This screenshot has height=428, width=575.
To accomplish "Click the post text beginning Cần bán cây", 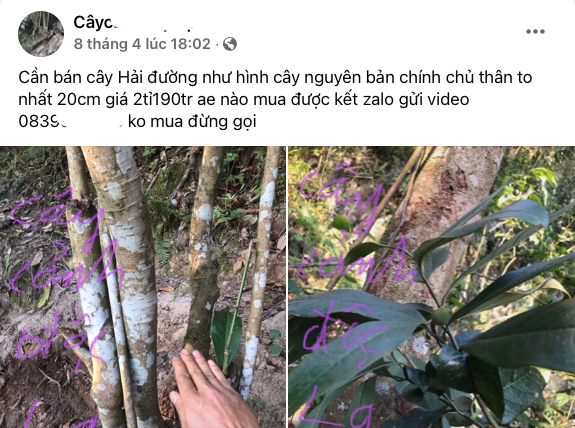I will [275, 99].
